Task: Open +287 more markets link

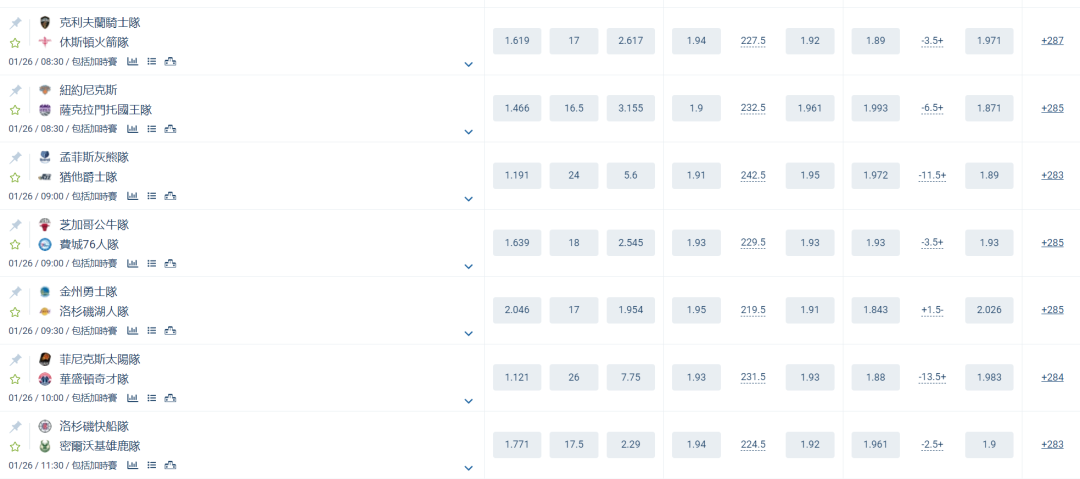Action: pyautogui.click(x=1052, y=41)
